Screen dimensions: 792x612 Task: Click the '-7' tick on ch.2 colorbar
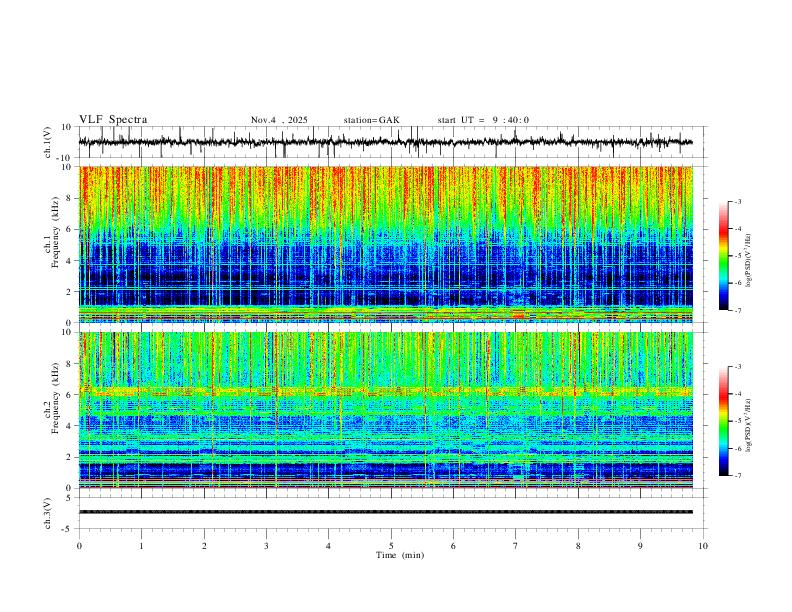(738, 476)
